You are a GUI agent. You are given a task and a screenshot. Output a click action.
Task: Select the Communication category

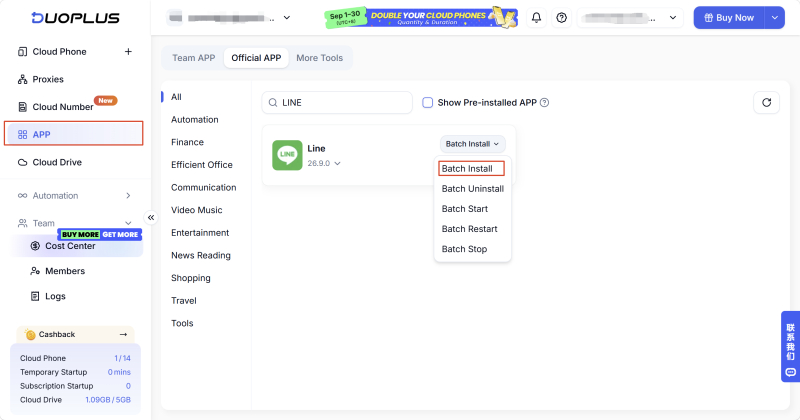click(204, 187)
